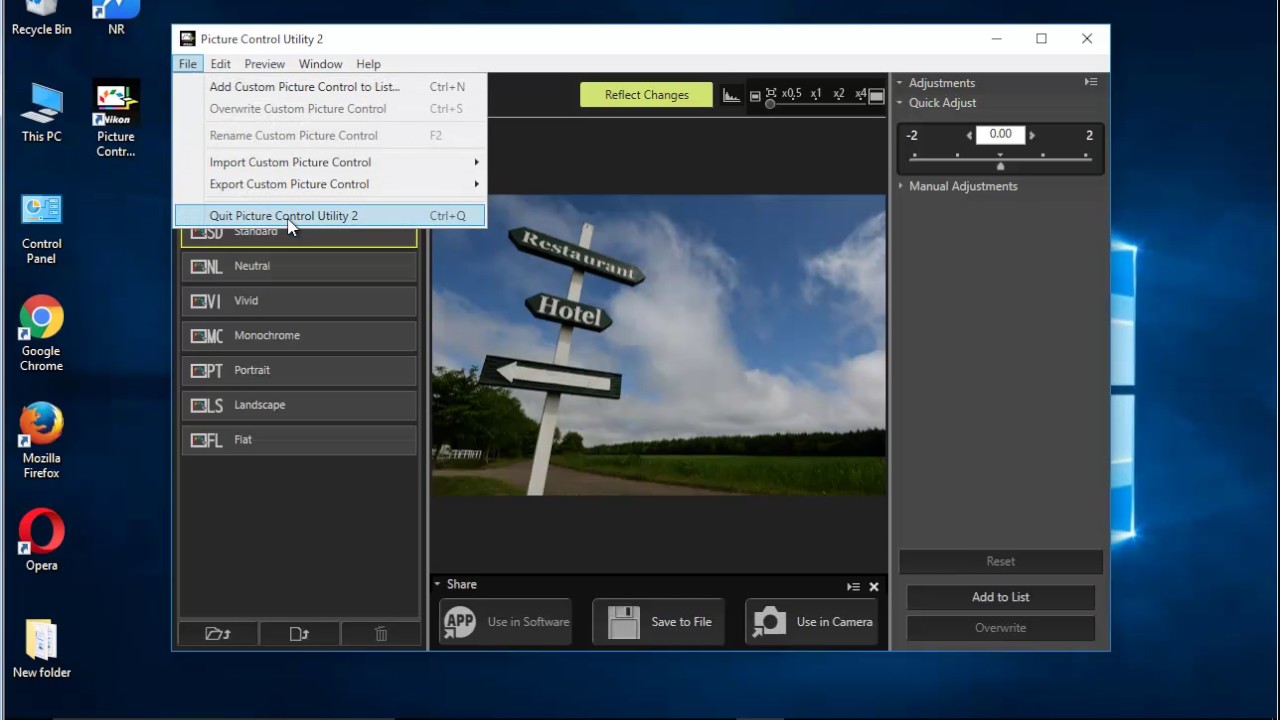Click the preview zoom slider handle
The image size is (1280, 720).
770,104
